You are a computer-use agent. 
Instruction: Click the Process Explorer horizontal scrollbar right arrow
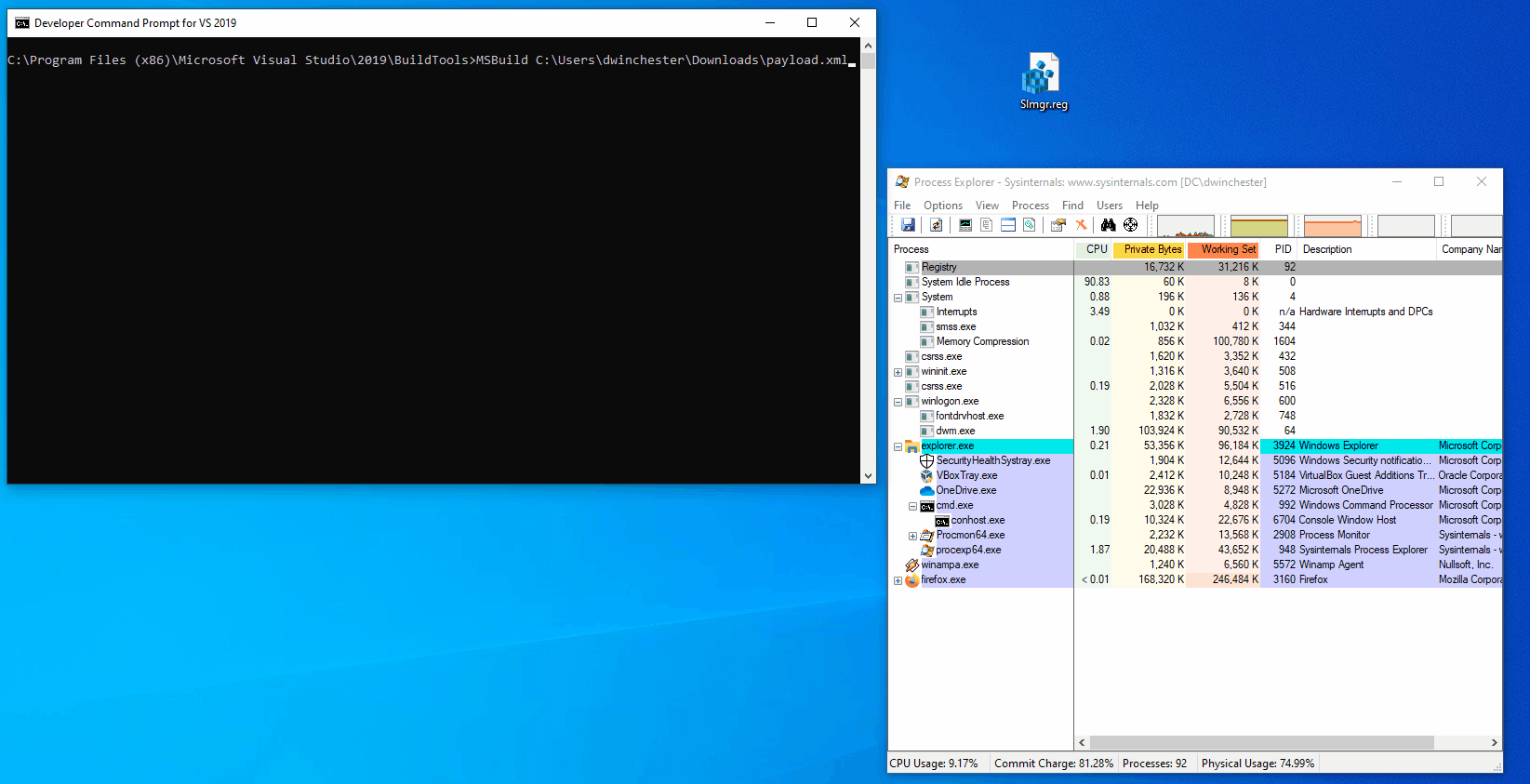(1494, 742)
